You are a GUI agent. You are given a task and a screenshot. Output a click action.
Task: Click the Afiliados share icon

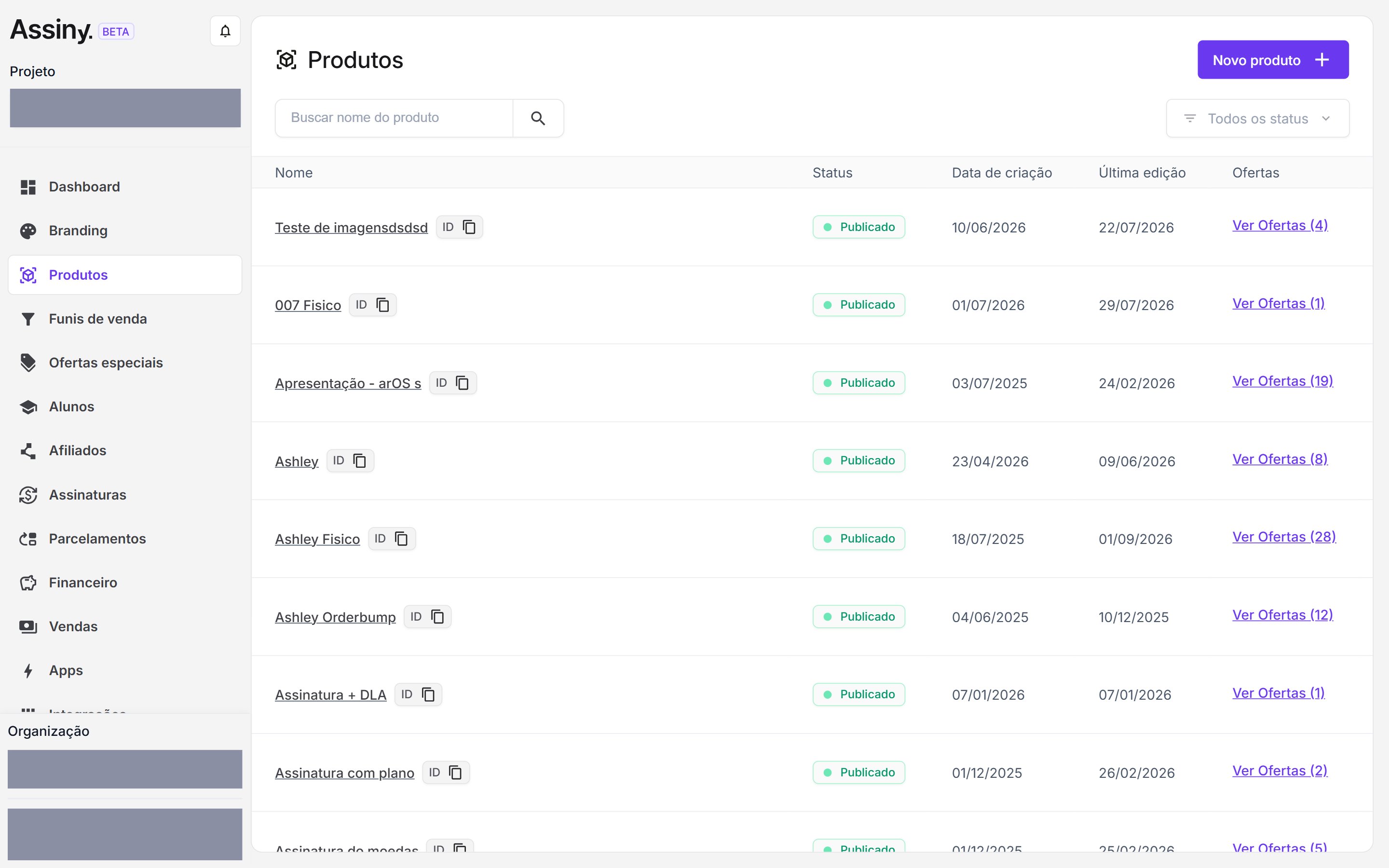tap(28, 451)
